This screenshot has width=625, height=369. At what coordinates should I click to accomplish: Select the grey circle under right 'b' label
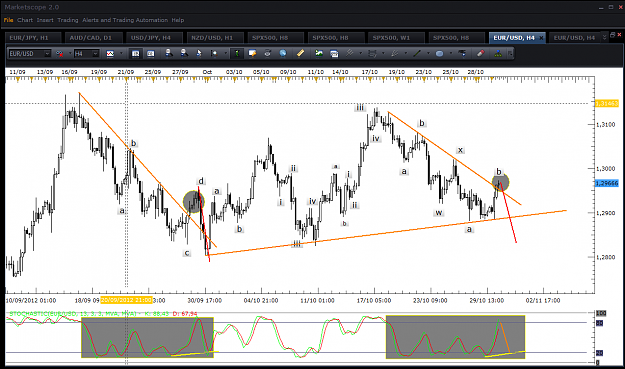(x=501, y=183)
